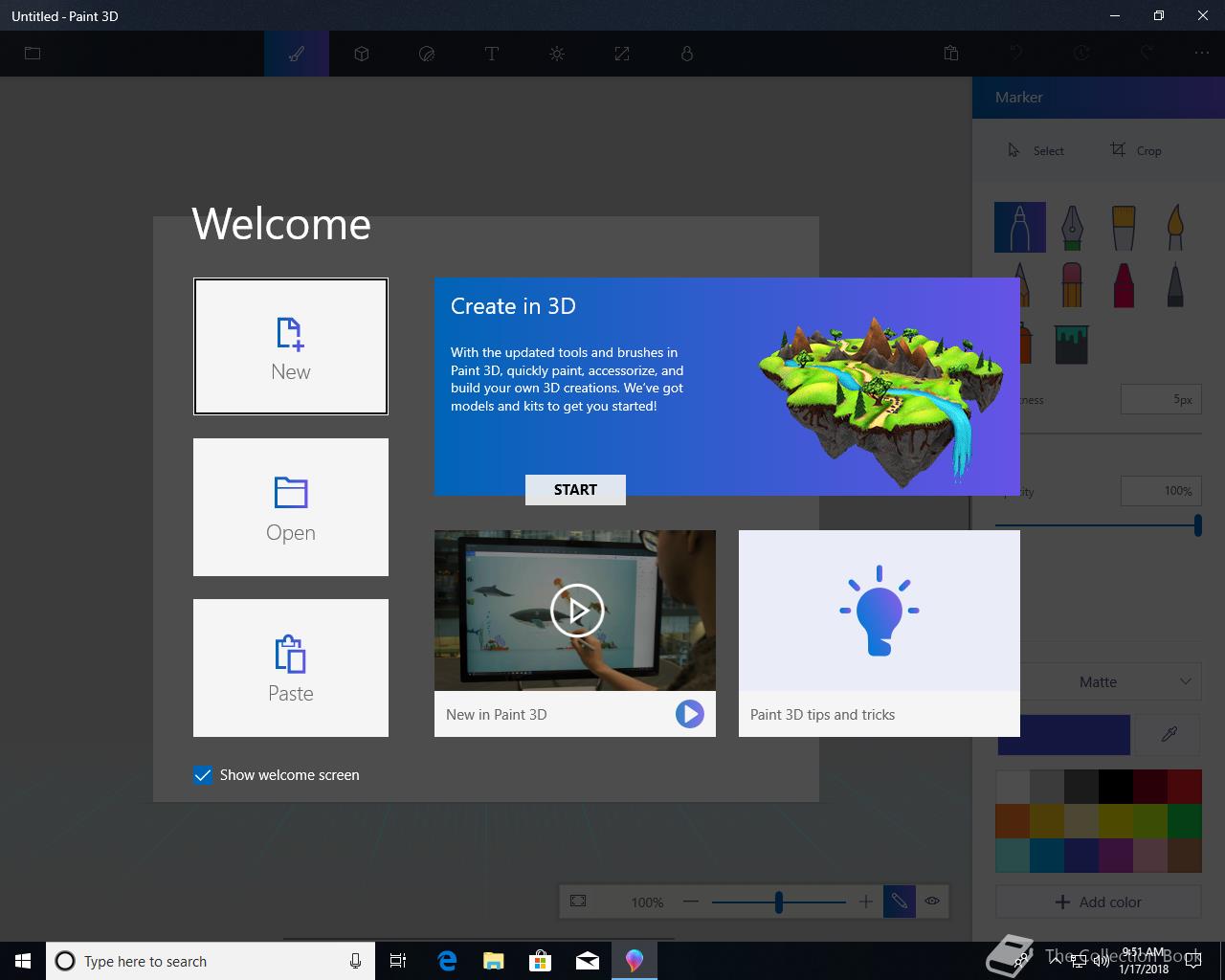Play the New in Paint 3D video thumbnail

575,611
